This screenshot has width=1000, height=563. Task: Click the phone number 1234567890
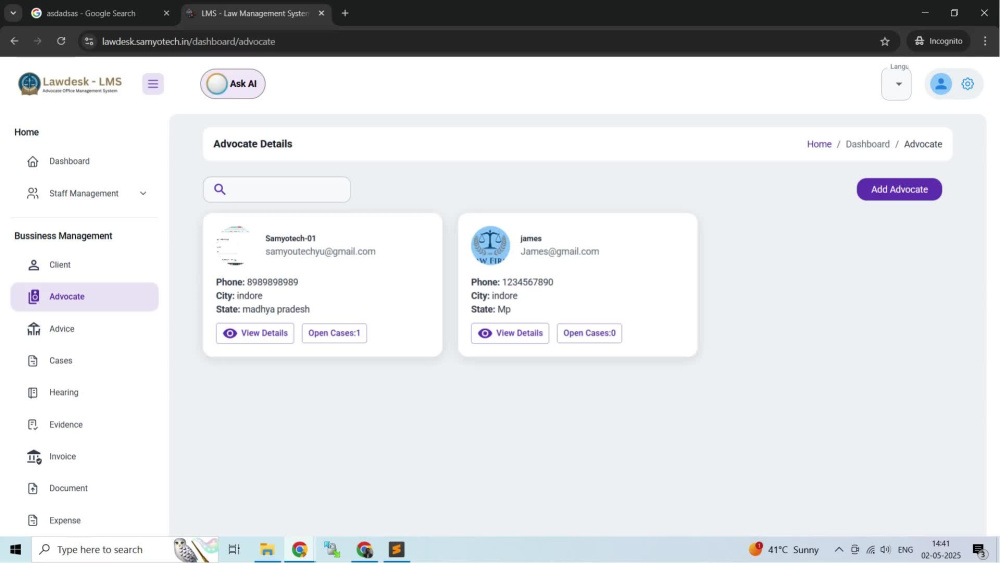click(x=527, y=282)
